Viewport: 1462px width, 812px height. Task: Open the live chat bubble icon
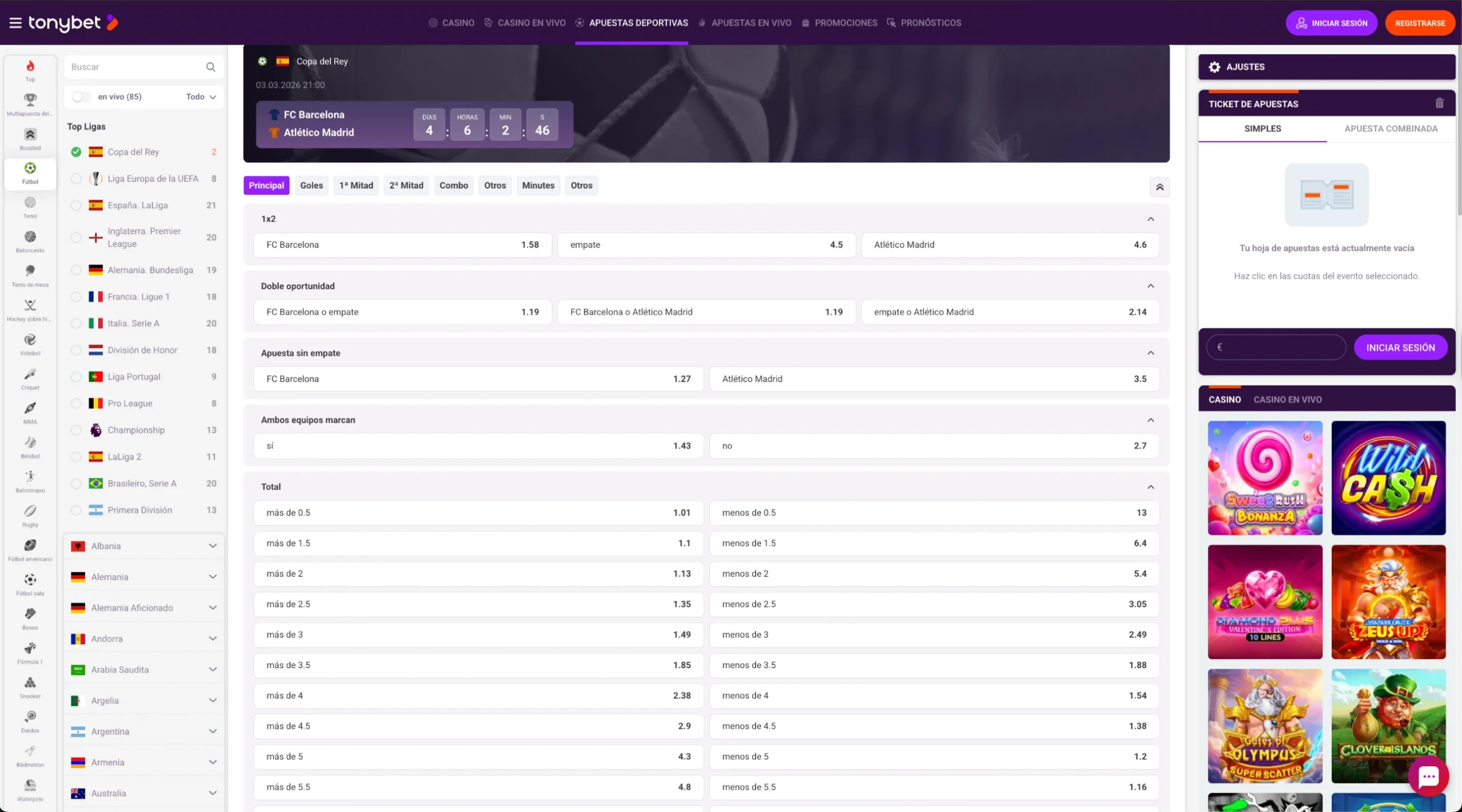(x=1428, y=776)
